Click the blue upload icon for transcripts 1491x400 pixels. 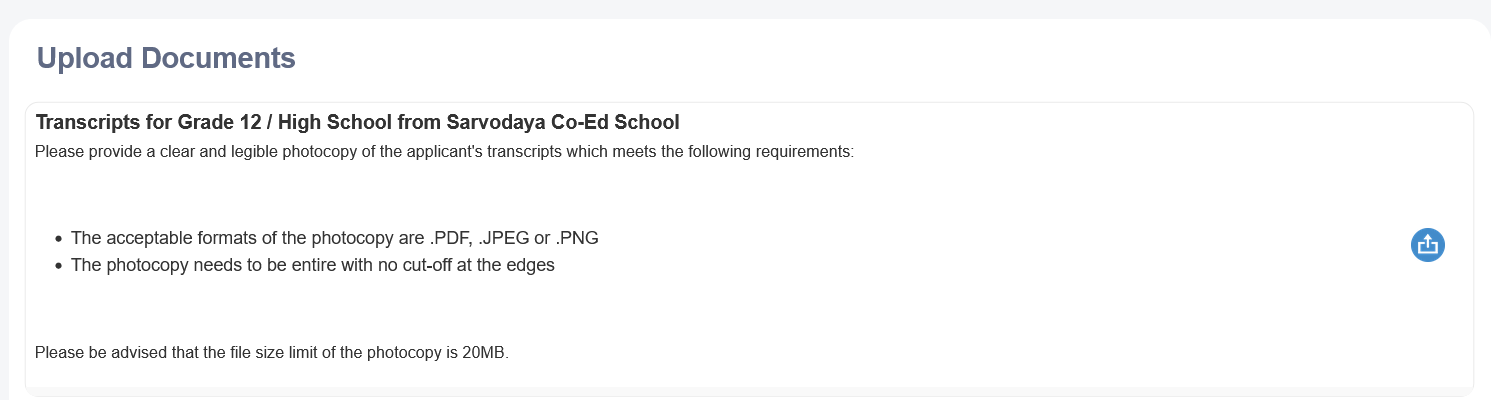tap(1427, 245)
